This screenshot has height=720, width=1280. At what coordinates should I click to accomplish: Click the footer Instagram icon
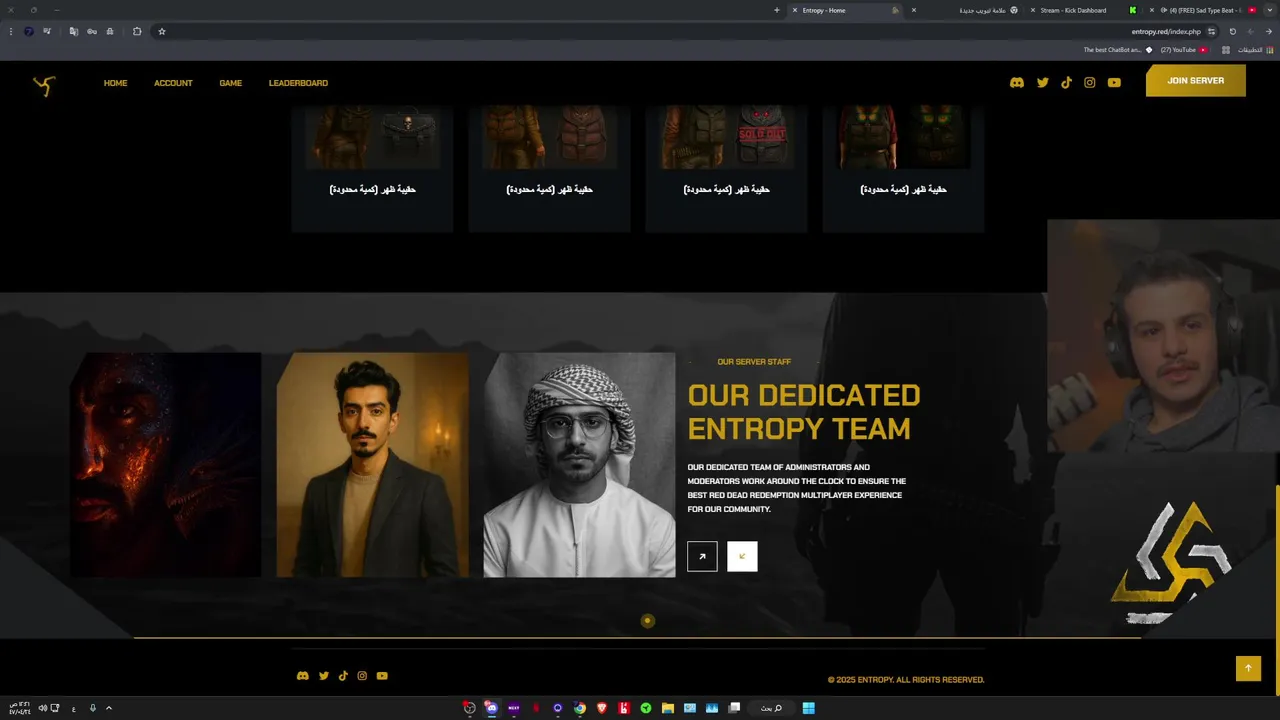pos(362,676)
